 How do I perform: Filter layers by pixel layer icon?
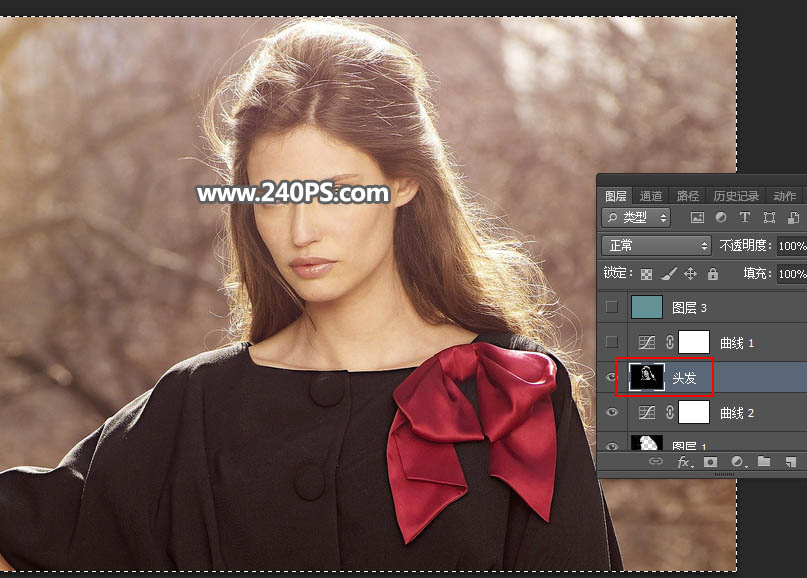(697, 217)
